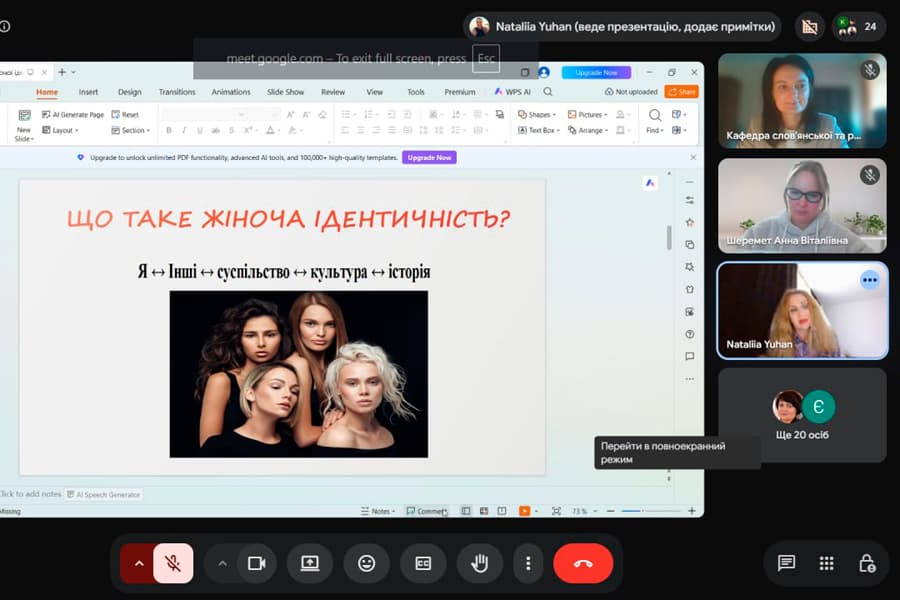Click the orange Share button
Image resolution: width=900 pixels, height=600 pixels.
(x=682, y=92)
